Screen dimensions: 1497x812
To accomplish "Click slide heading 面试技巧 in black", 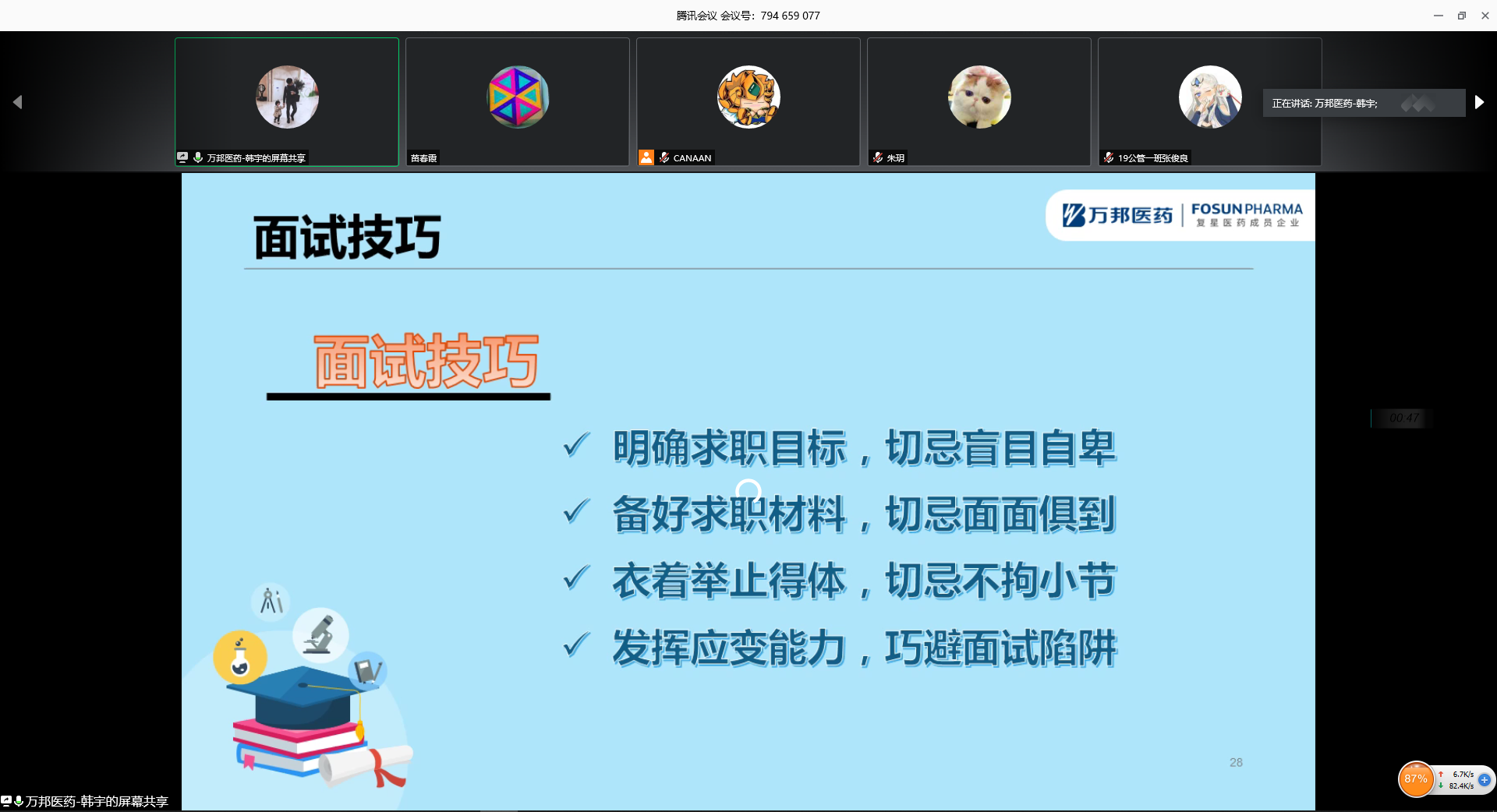I will 348,237.
